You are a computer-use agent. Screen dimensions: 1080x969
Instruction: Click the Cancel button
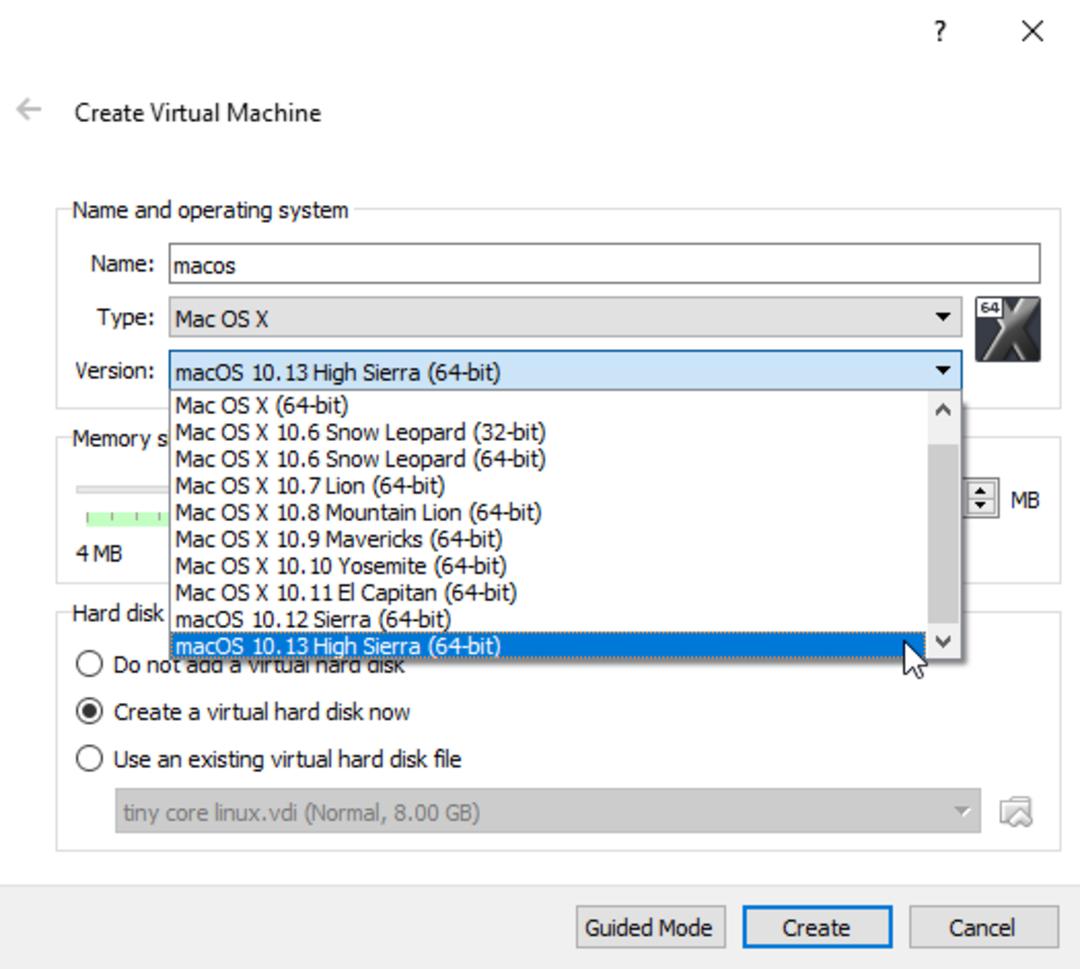point(984,927)
